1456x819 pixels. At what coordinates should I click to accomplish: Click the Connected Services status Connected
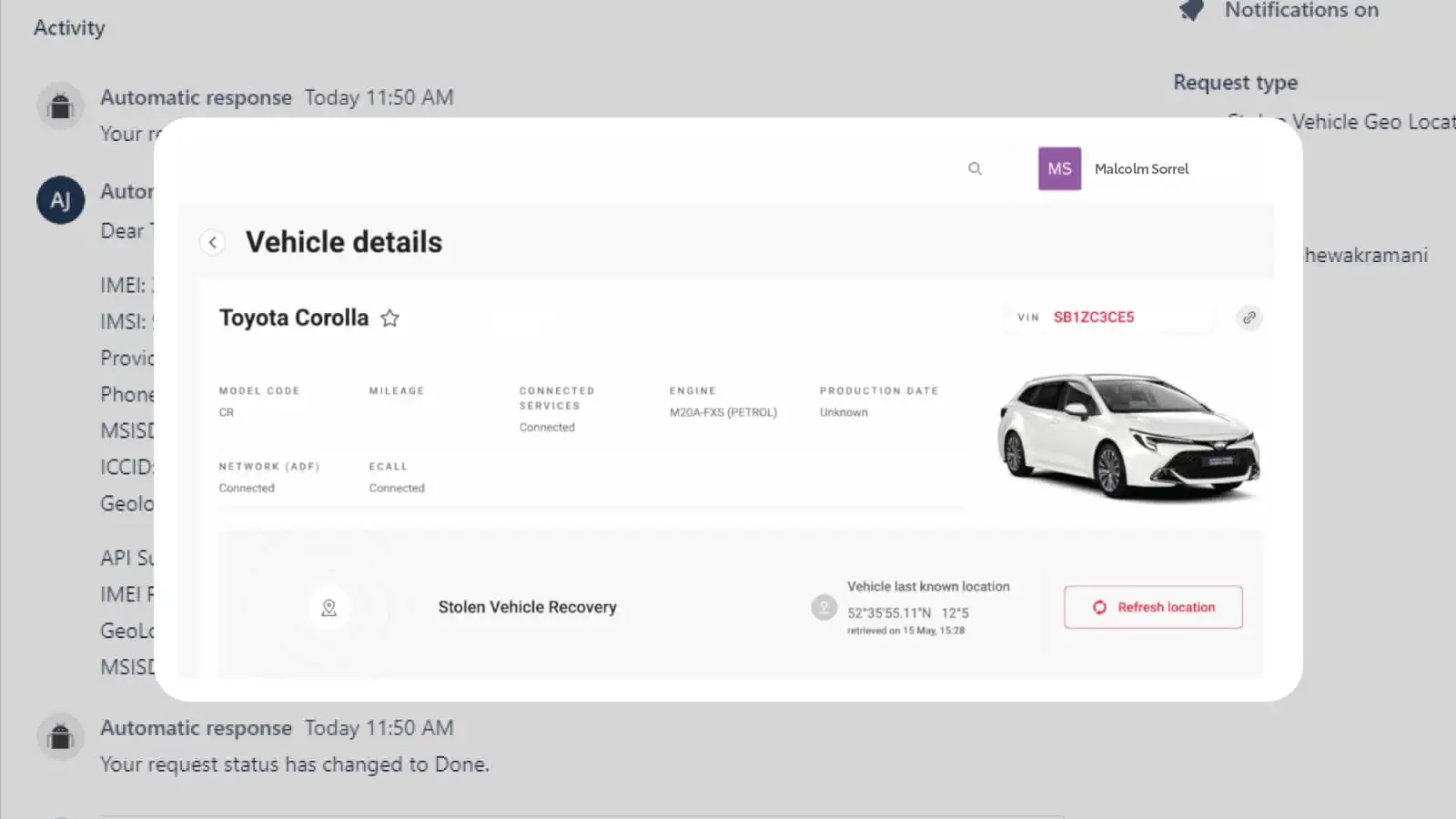pos(547,427)
